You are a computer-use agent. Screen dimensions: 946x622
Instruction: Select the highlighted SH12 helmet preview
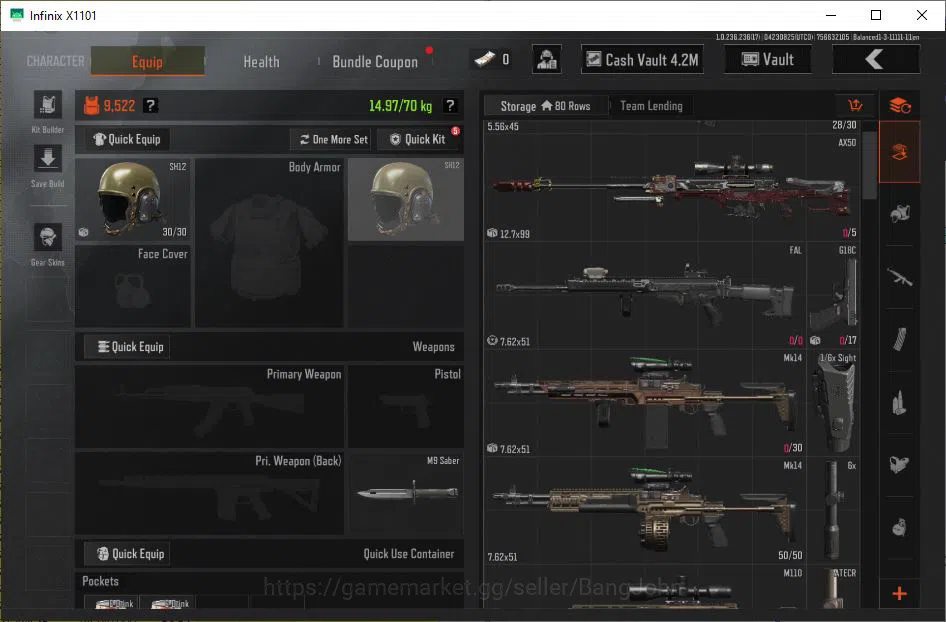pyautogui.click(x=406, y=200)
